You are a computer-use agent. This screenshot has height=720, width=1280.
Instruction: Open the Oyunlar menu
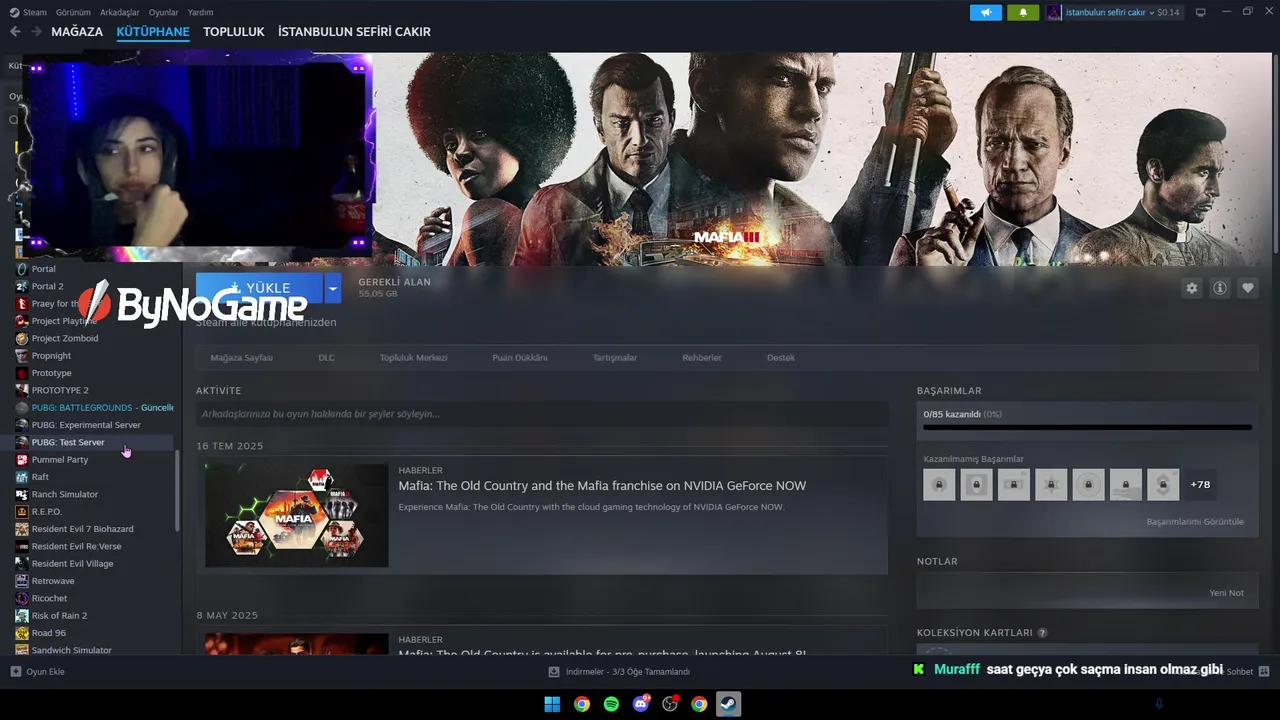pyautogui.click(x=163, y=12)
